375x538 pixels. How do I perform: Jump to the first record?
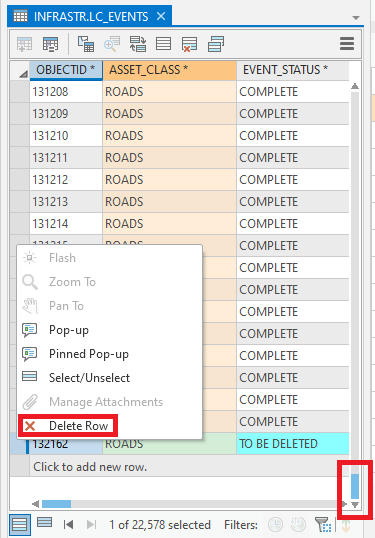68,525
